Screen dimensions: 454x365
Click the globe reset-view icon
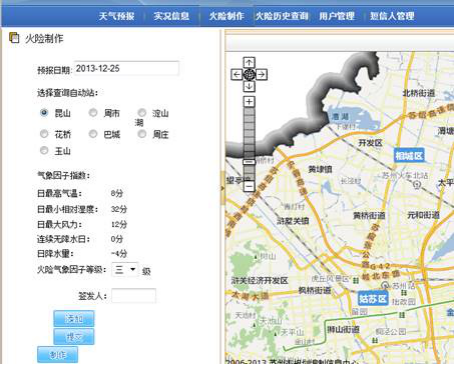tap(249, 74)
